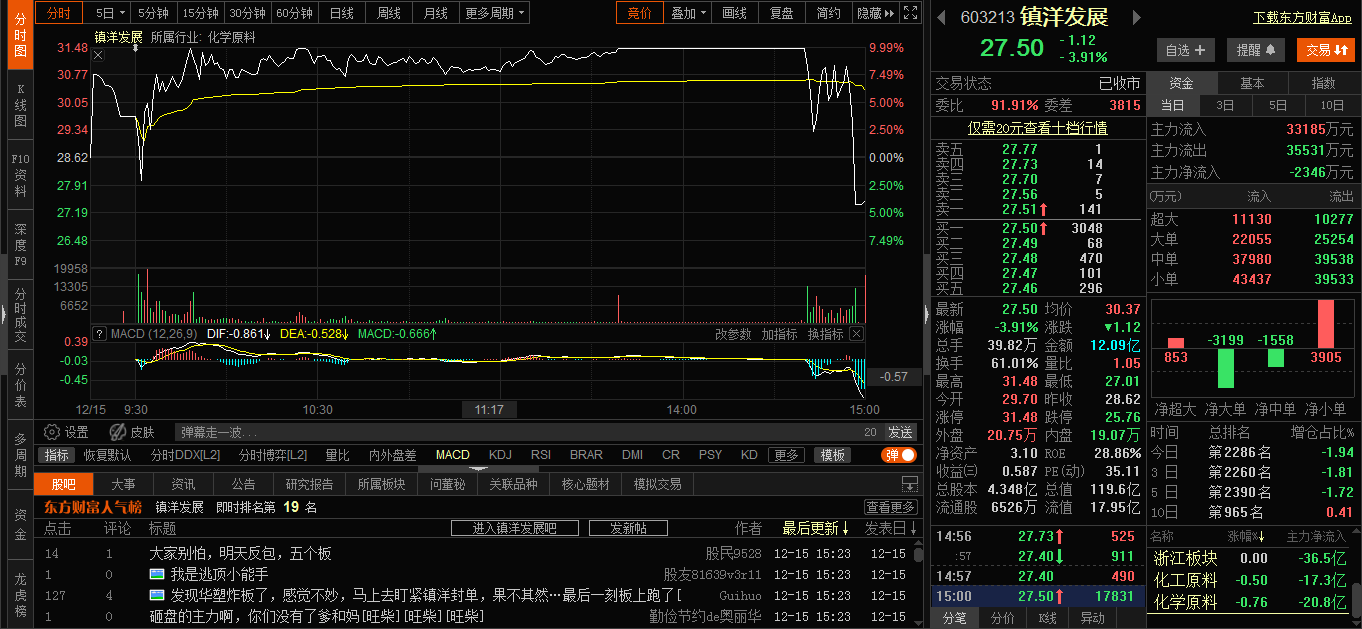Enable 画线 drawing mode
The image size is (1362, 629).
coord(735,13)
